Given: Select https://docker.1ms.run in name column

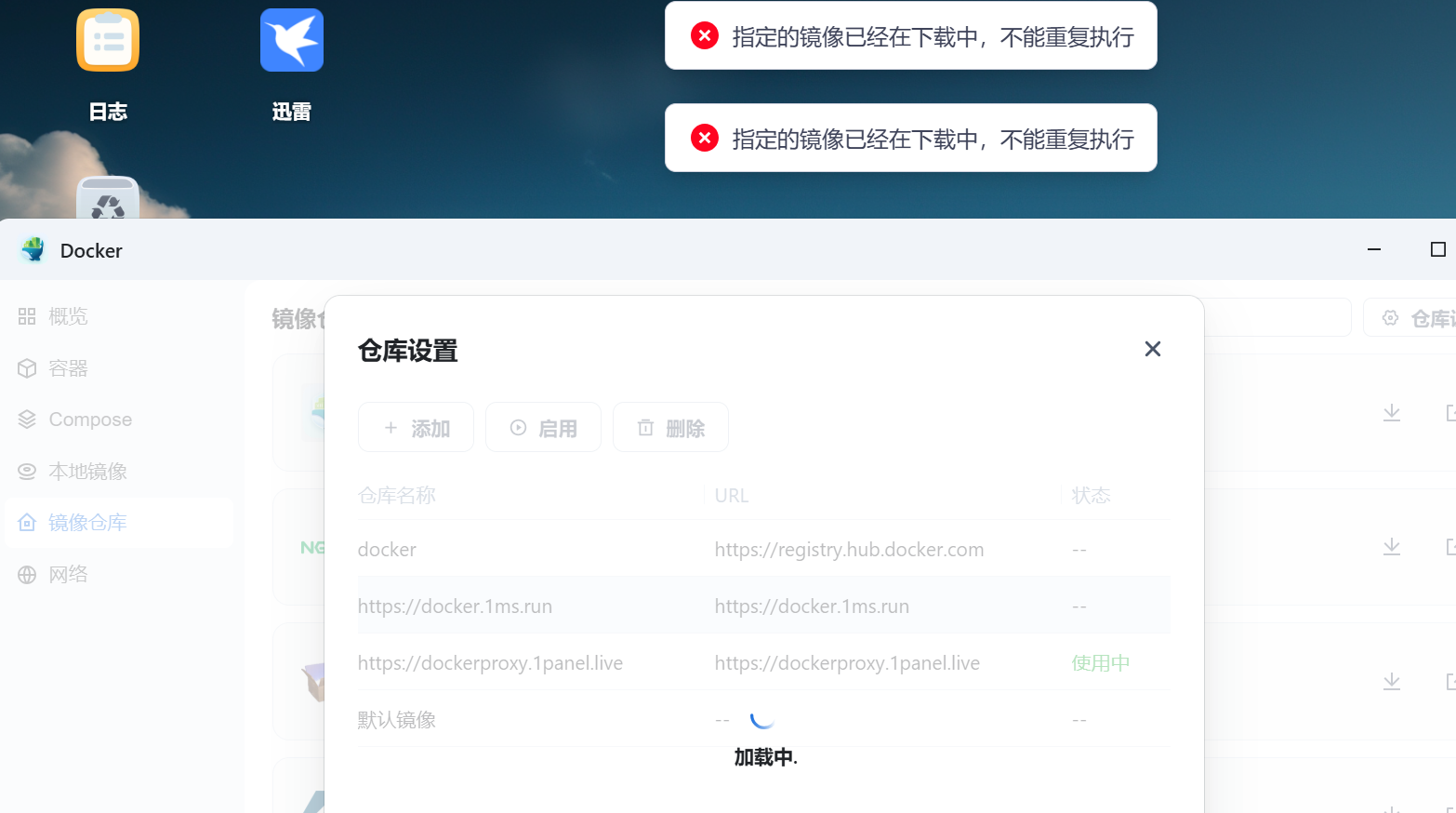Looking at the screenshot, I should (x=455, y=606).
